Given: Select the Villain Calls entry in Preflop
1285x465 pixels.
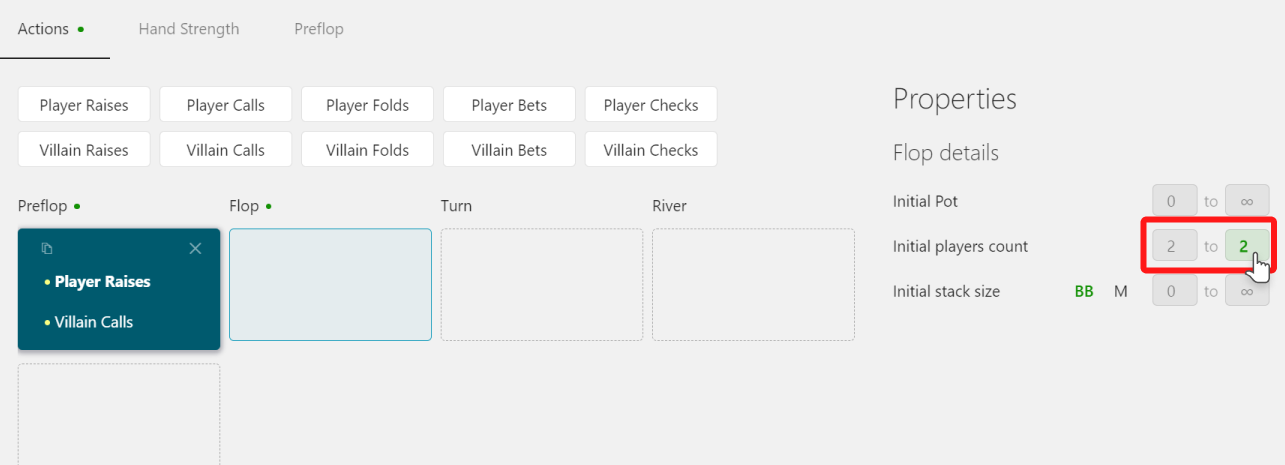Looking at the screenshot, I should (94, 322).
